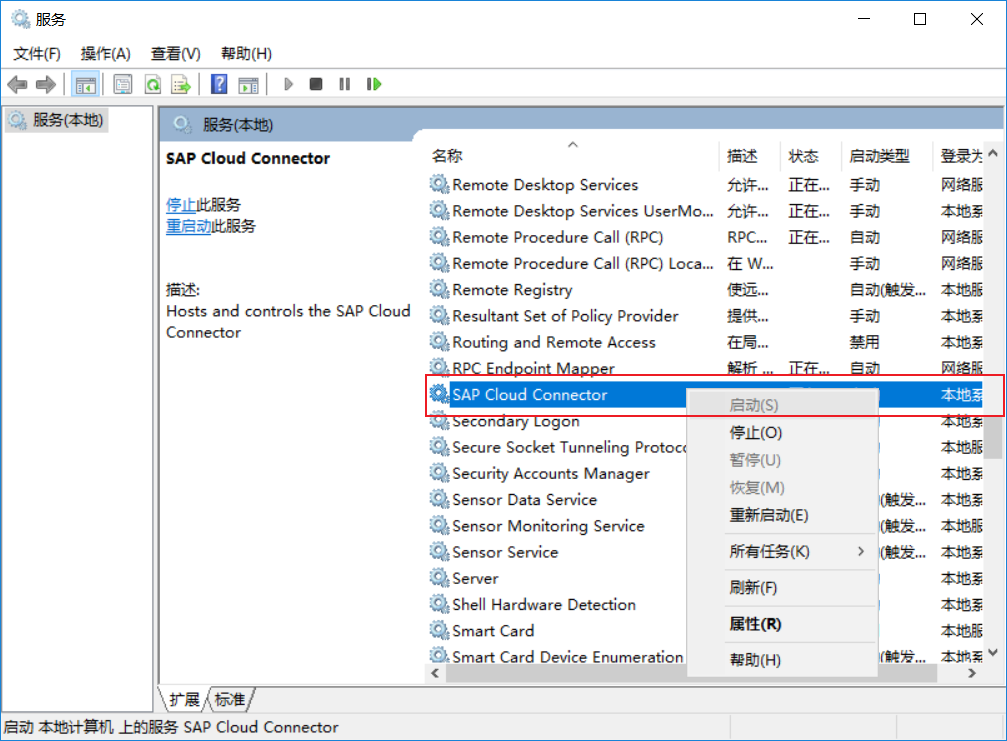
Task: Click gear icon beside Remote Desktop Services
Action: coord(439,185)
